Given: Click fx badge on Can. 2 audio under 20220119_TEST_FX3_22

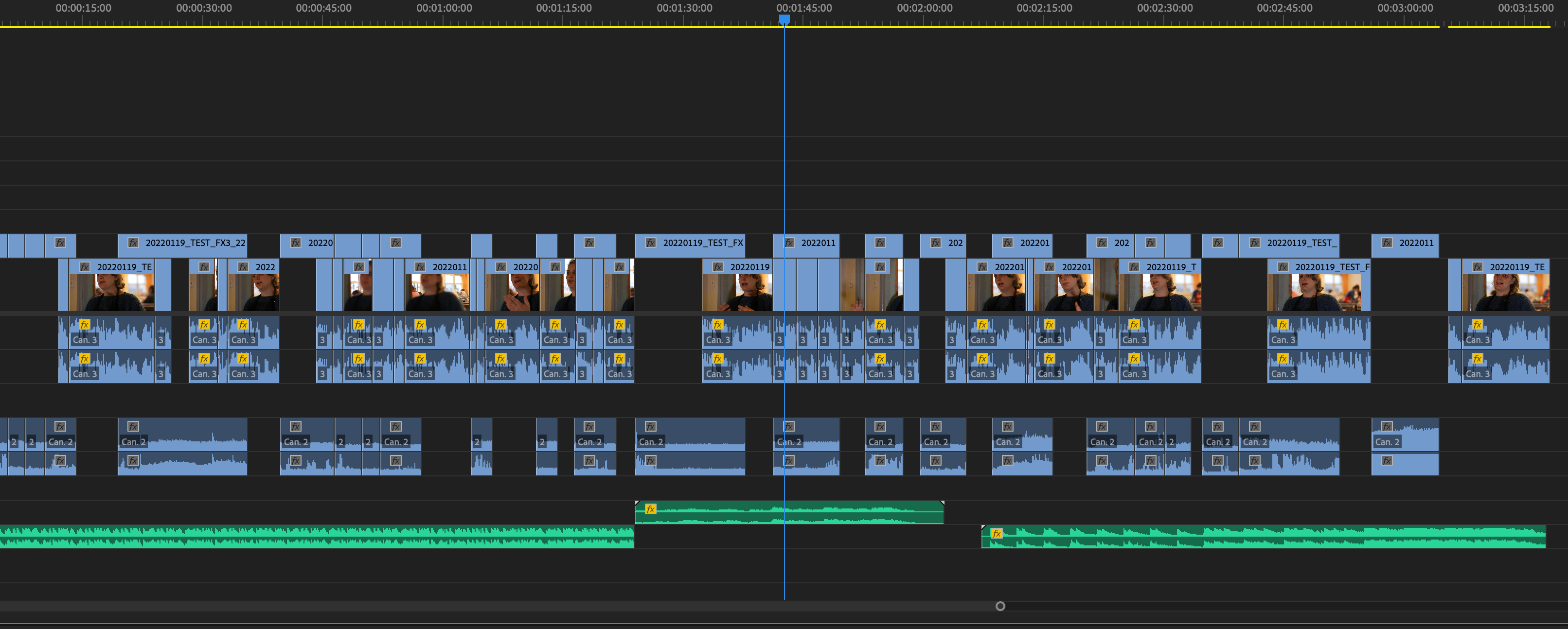Looking at the screenshot, I should [133, 426].
